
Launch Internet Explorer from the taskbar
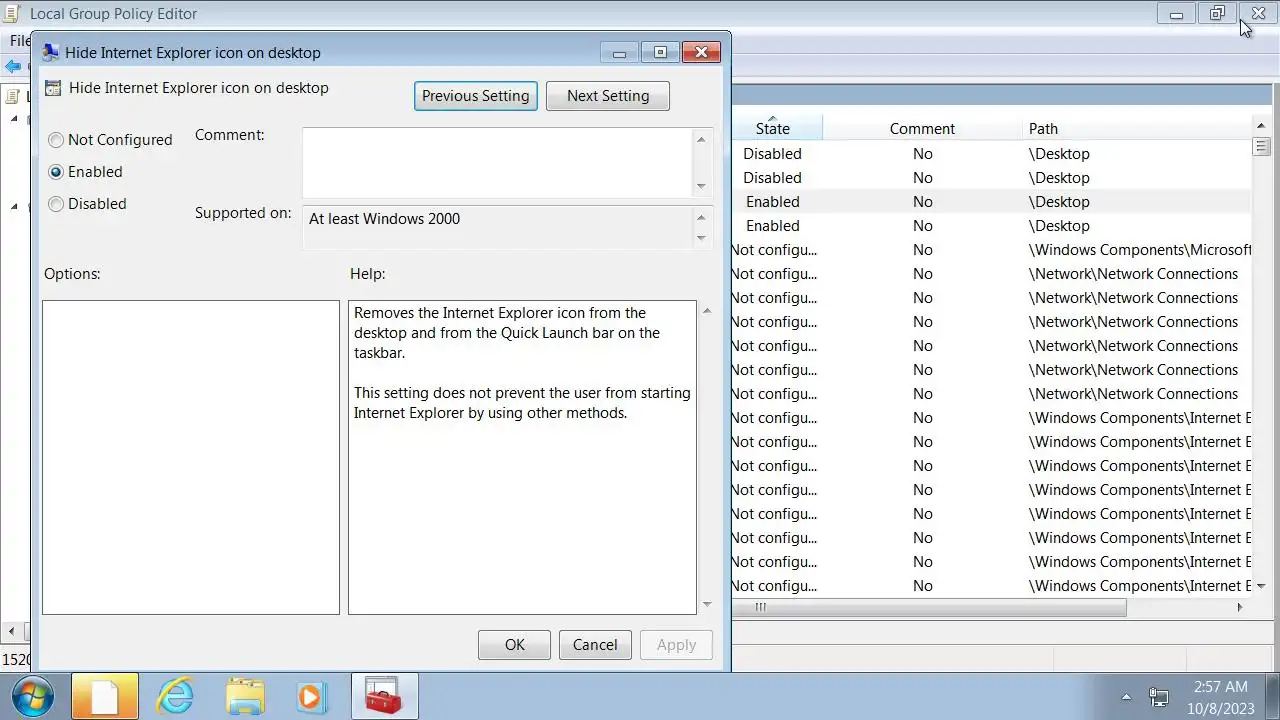[175, 696]
